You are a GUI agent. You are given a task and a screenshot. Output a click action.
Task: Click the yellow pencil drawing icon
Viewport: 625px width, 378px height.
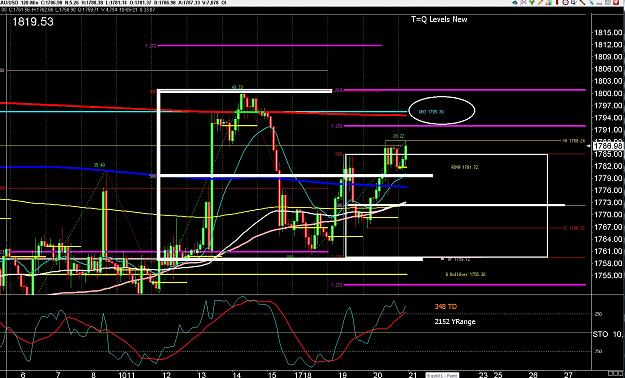pos(540,2)
